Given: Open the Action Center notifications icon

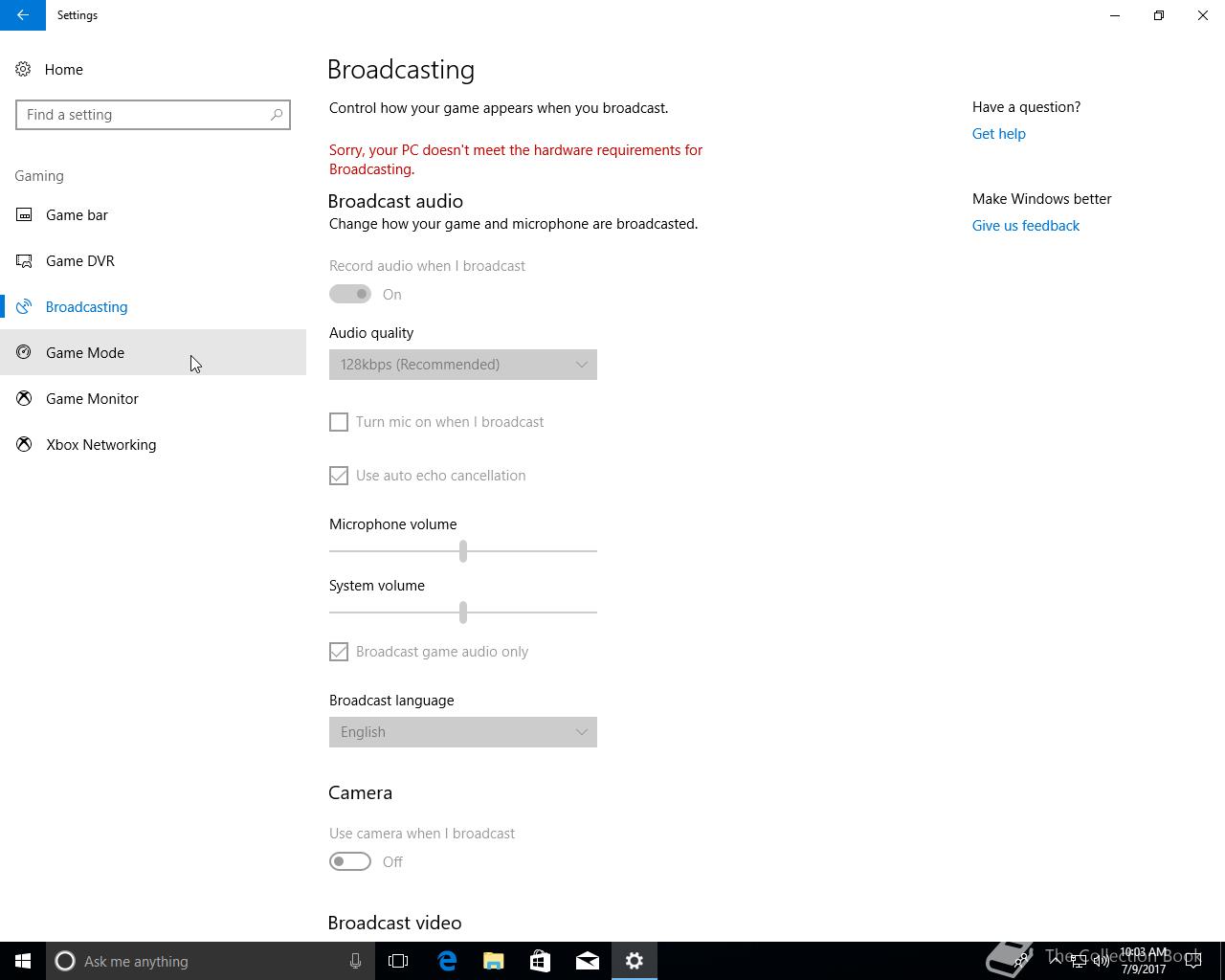Looking at the screenshot, I should tap(1193, 961).
